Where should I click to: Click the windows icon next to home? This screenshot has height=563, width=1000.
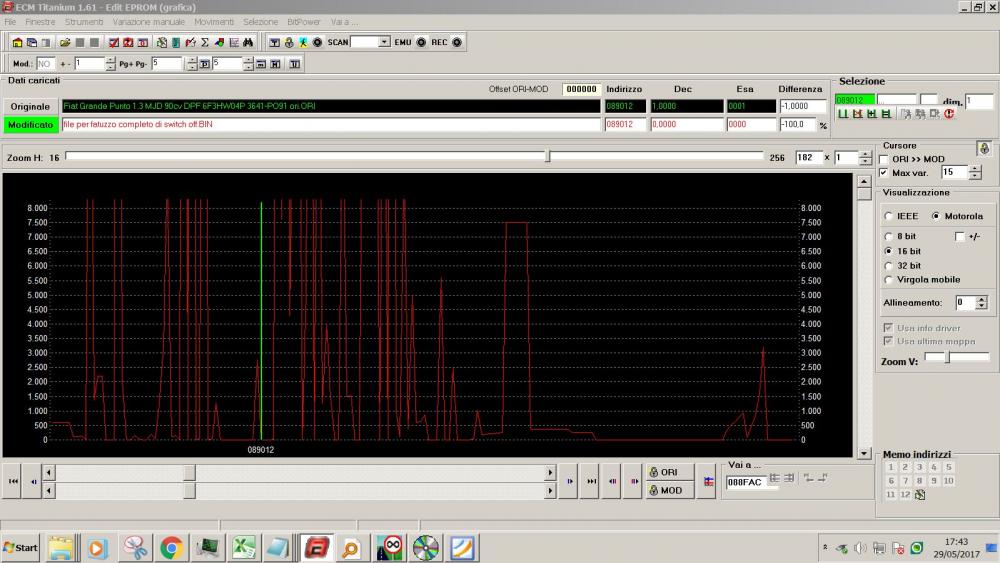(x=31, y=42)
